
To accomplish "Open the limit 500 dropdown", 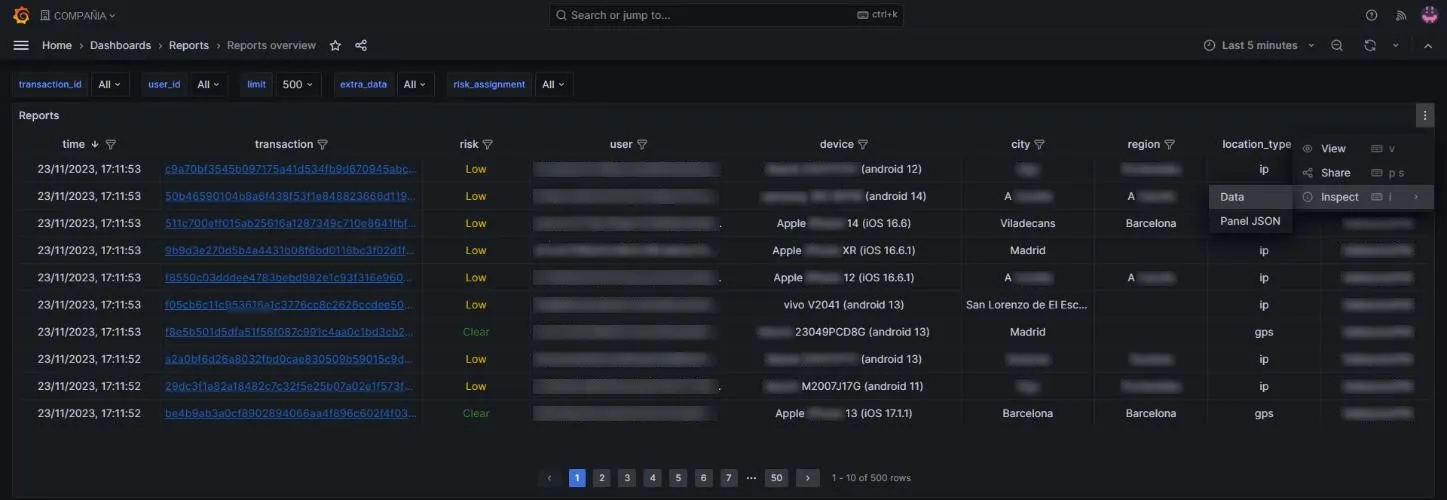I will click(298, 85).
